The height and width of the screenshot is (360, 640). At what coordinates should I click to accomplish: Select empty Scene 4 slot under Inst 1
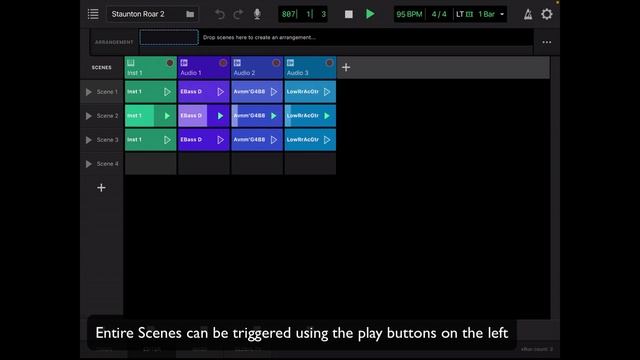151,164
